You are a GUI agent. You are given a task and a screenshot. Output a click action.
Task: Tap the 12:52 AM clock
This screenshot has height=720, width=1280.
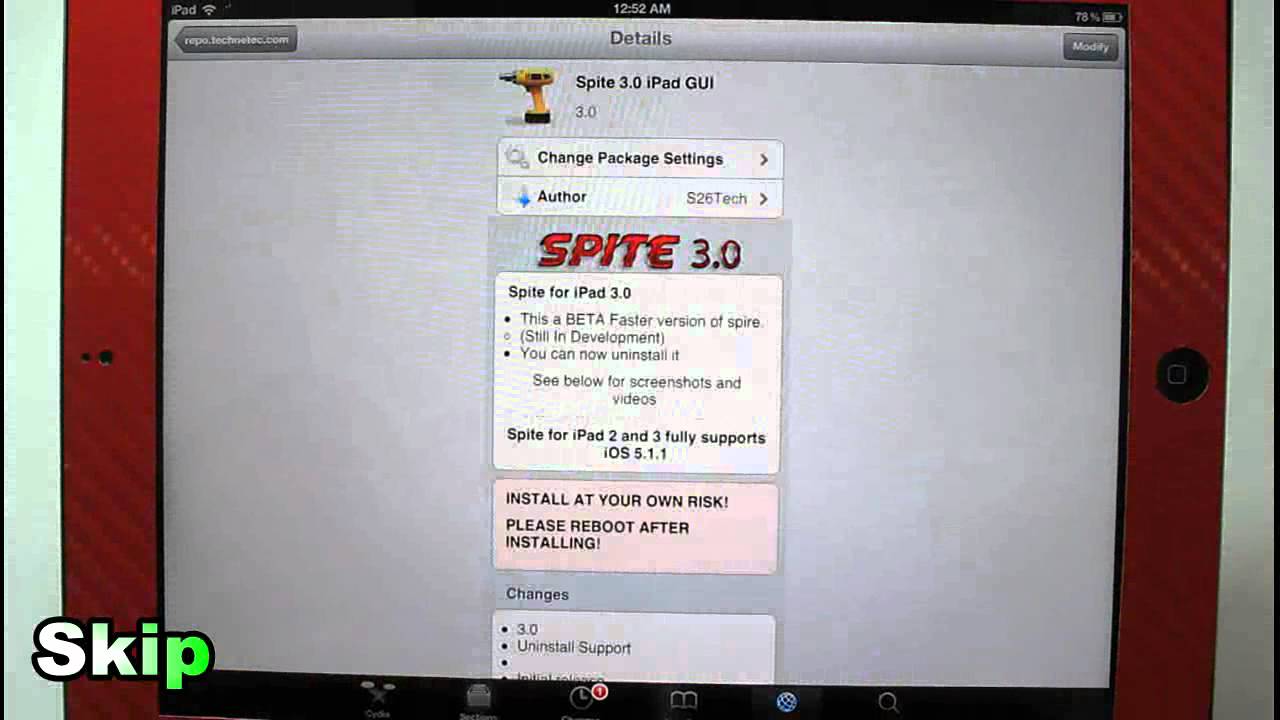641,9
